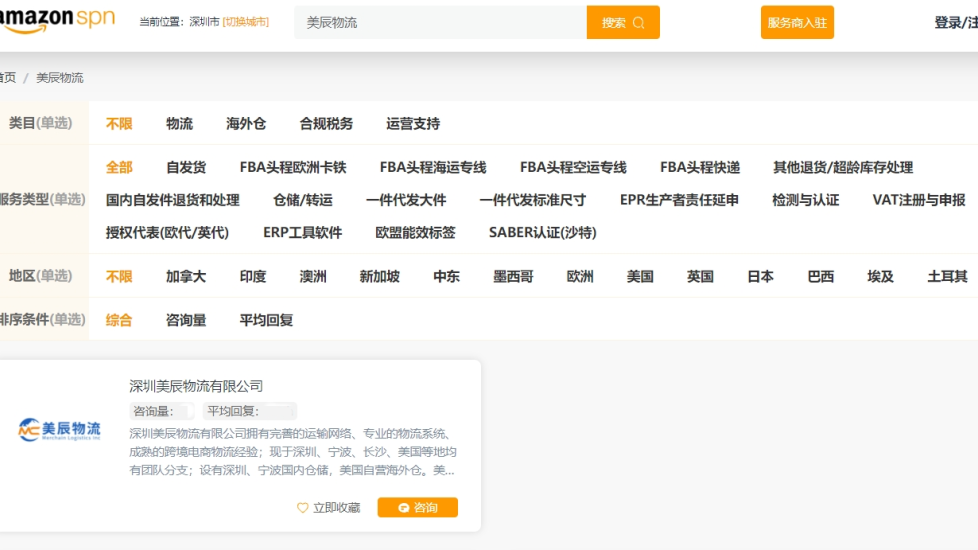Choose 授权代表(欧代/英代) service type
This screenshot has width=978, height=550.
click(167, 233)
